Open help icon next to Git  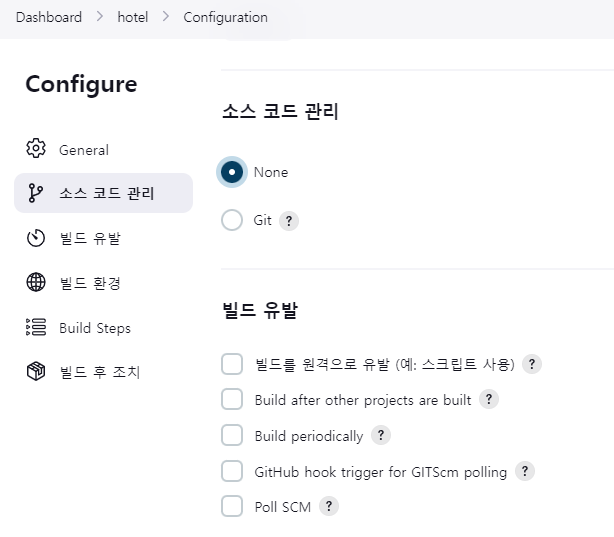(x=289, y=221)
